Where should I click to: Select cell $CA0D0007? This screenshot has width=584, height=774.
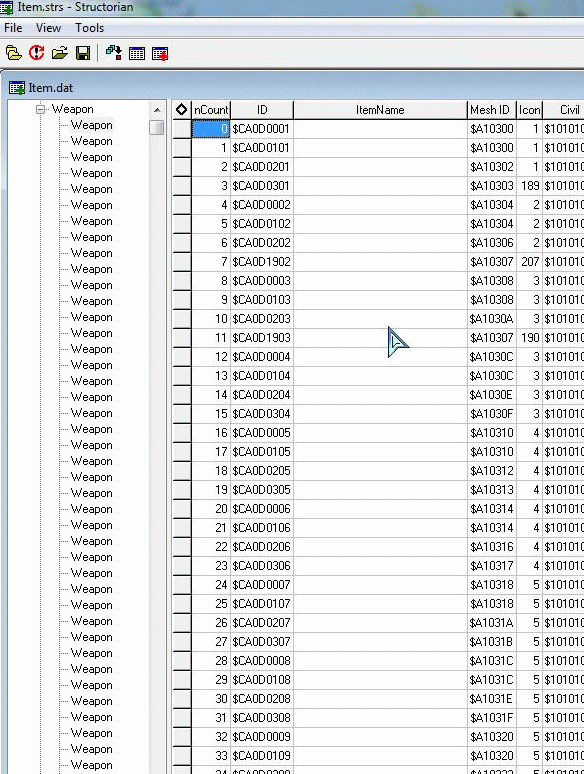262,585
